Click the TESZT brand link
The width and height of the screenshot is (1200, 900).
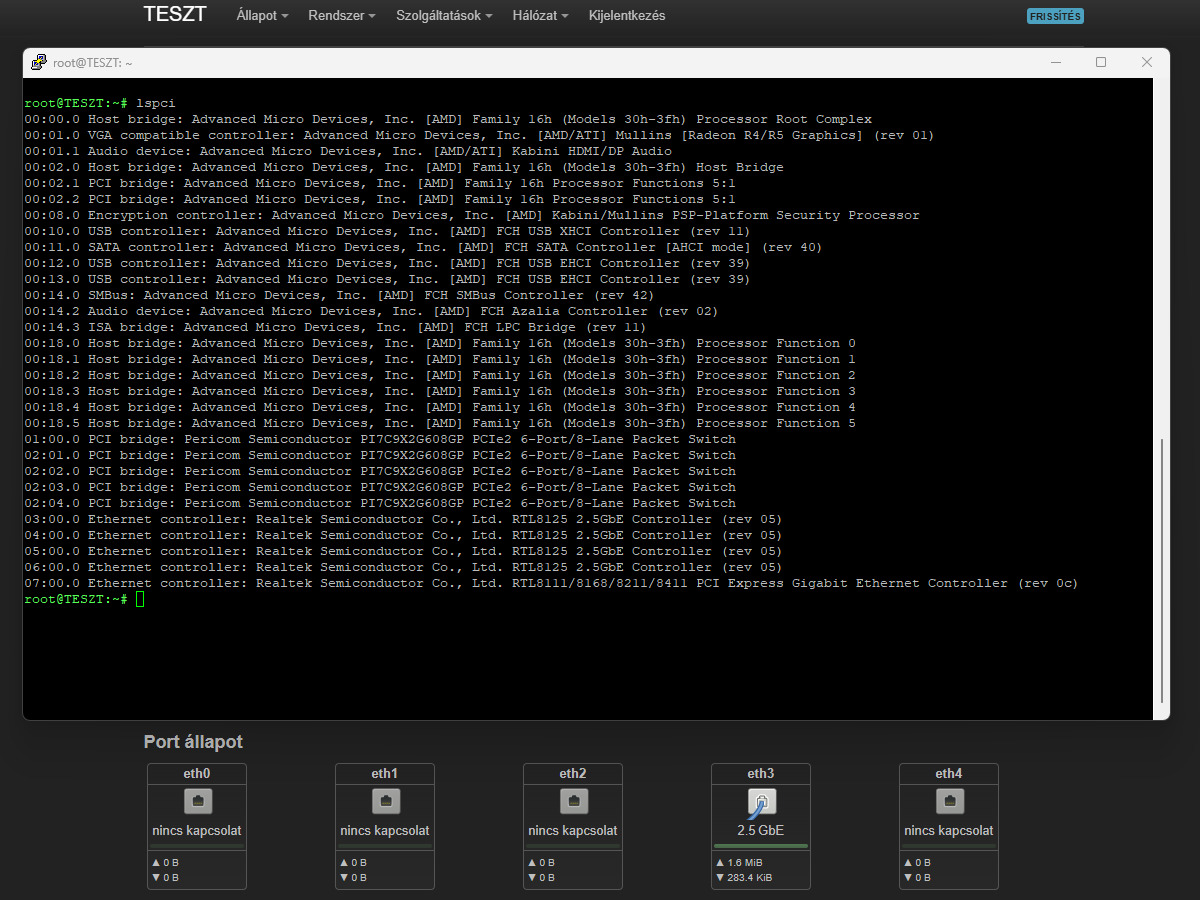coord(175,15)
